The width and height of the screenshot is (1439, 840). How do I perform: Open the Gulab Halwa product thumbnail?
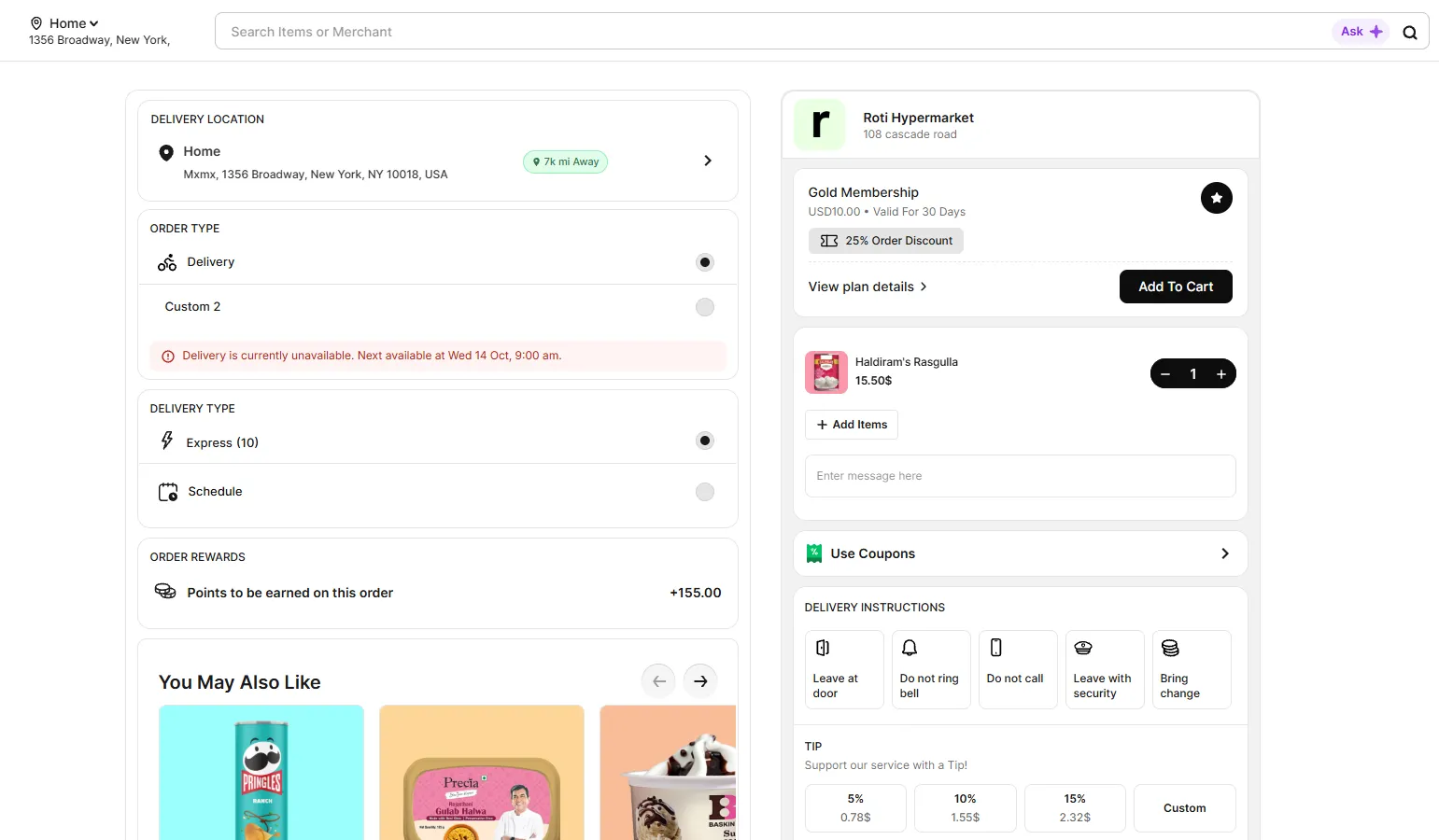[x=482, y=773]
